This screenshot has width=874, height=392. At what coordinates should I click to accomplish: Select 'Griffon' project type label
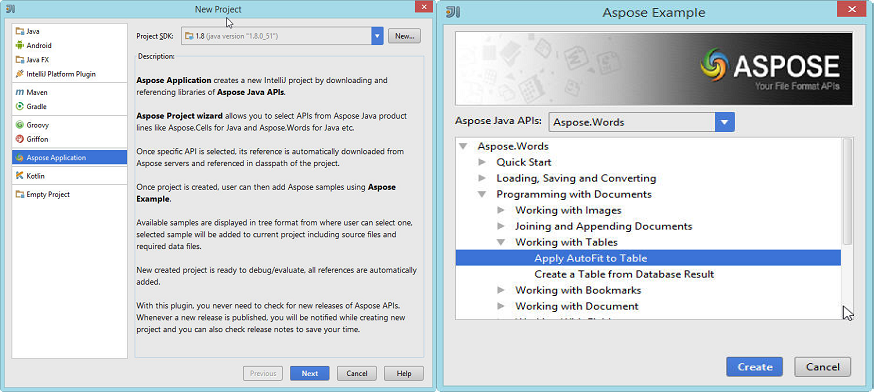click(x=37, y=139)
